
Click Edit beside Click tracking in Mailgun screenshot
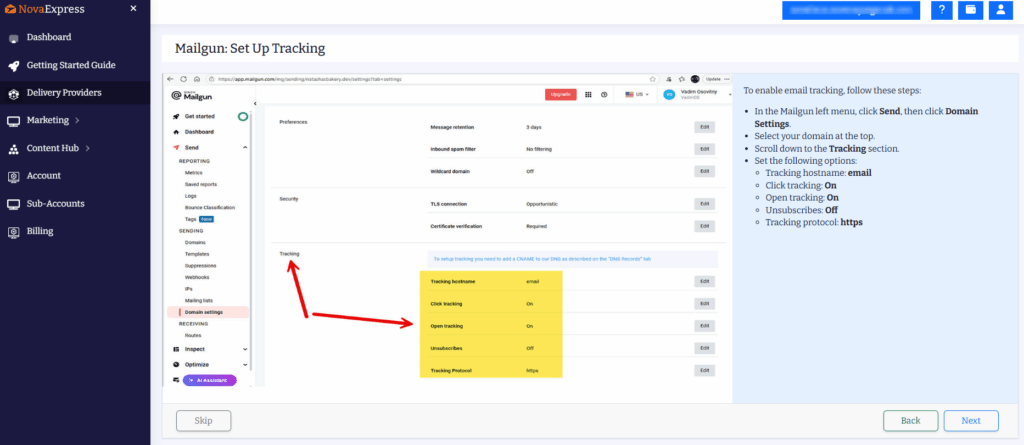[x=705, y=304]
